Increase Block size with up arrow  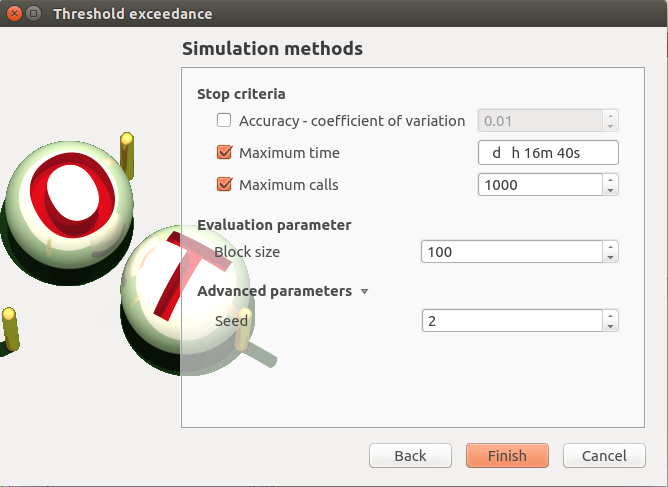(610, 247)
